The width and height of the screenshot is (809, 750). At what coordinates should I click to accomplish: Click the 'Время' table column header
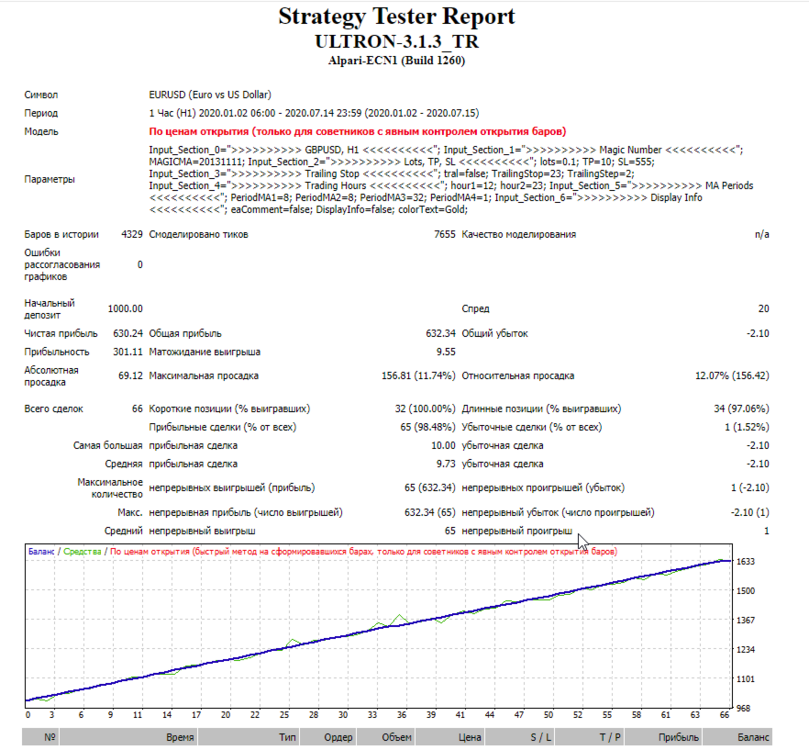tap(180, 738)
